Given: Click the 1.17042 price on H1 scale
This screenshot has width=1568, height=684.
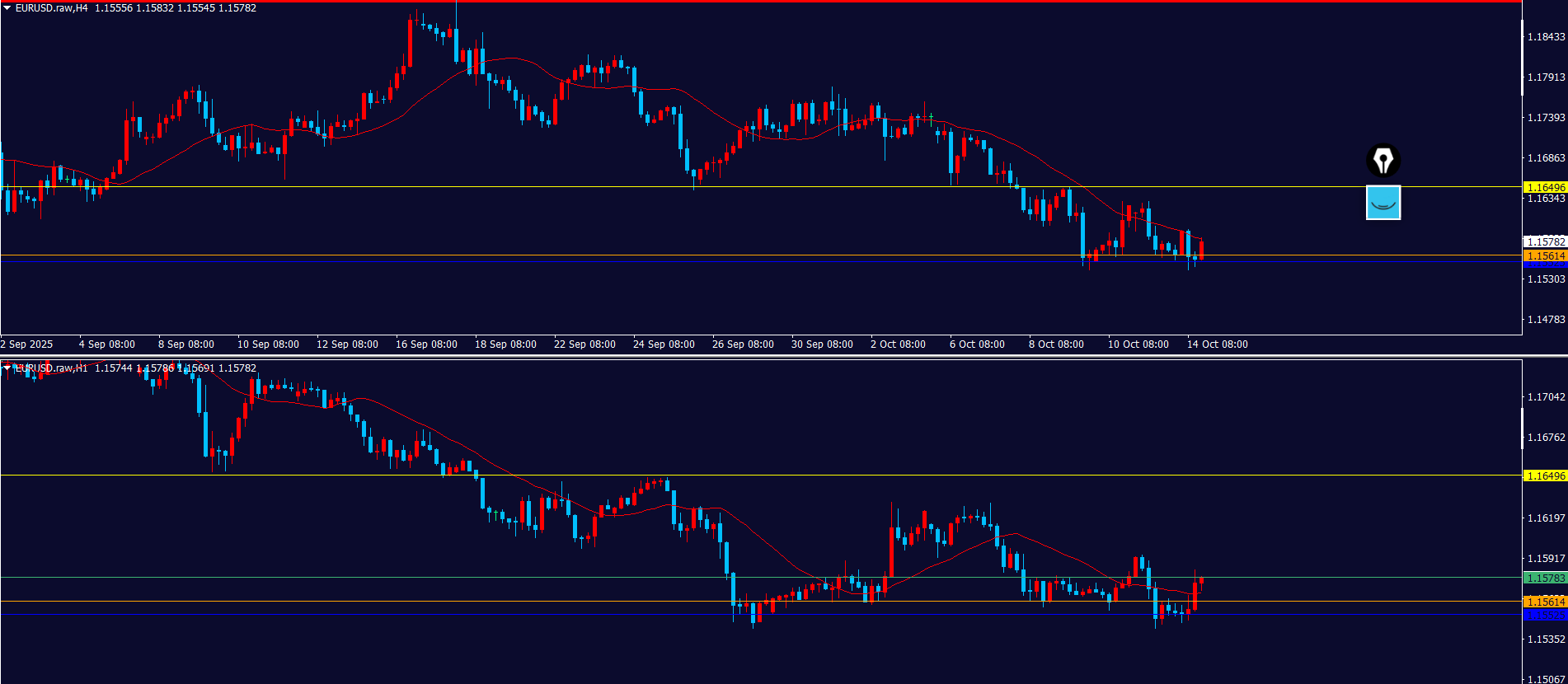Looking at the screenshot, I should 1546,397.
